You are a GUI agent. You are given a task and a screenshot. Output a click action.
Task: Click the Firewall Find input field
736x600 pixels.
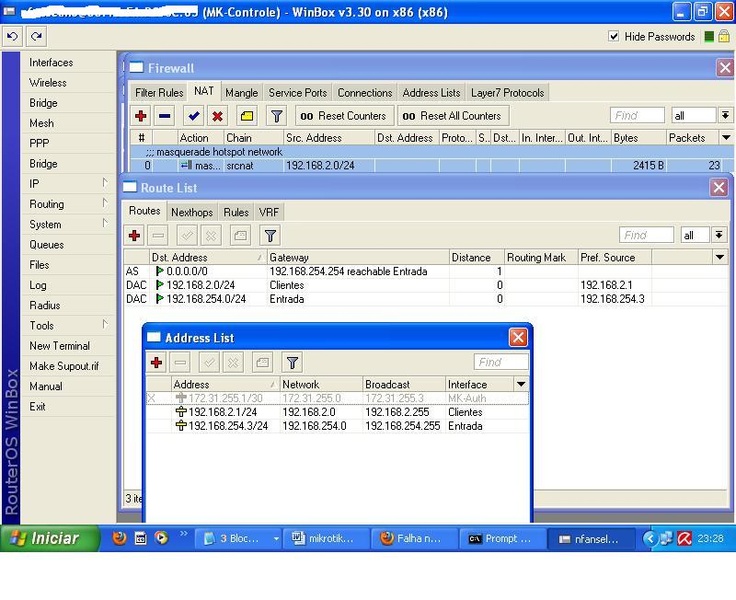(637, 115)
